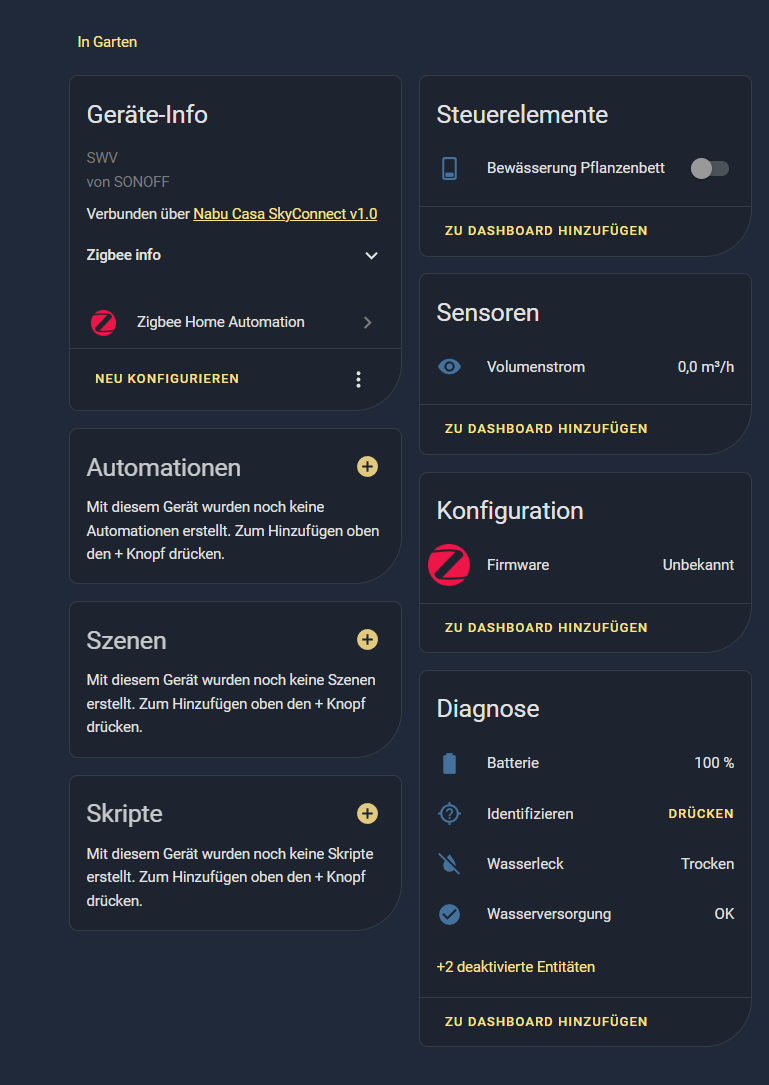
Task: Click the Volumenstrom eye icon
Action: (449, 367)
